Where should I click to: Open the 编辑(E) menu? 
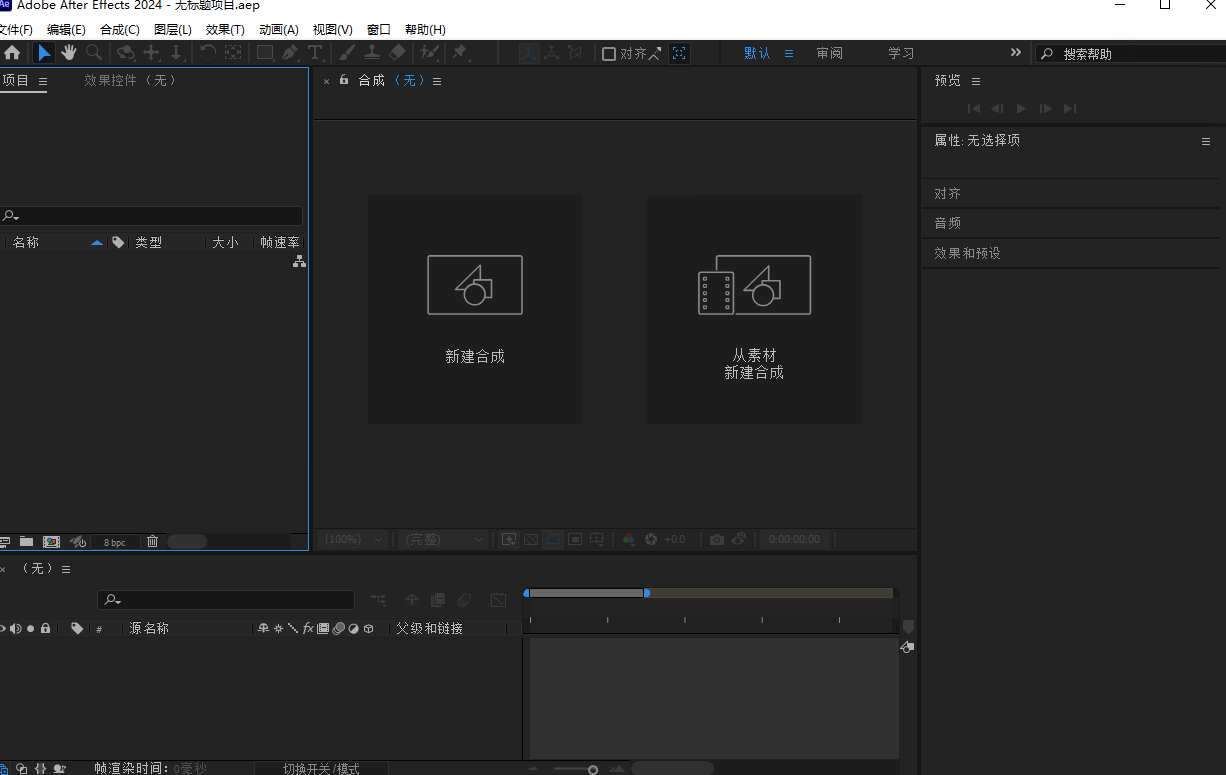coord(66,30)
